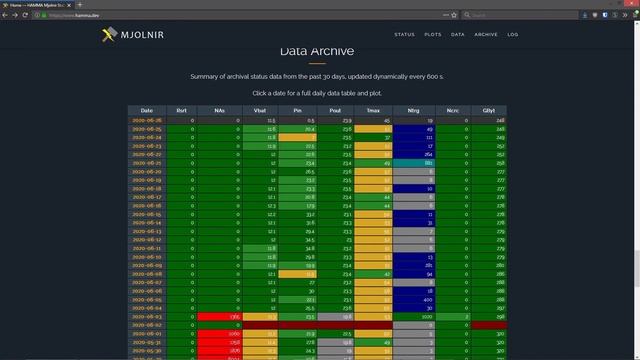The width and height of the screenshot is (640, 360).
Task: Click the site info lock icon
Action: pos(44,15)
